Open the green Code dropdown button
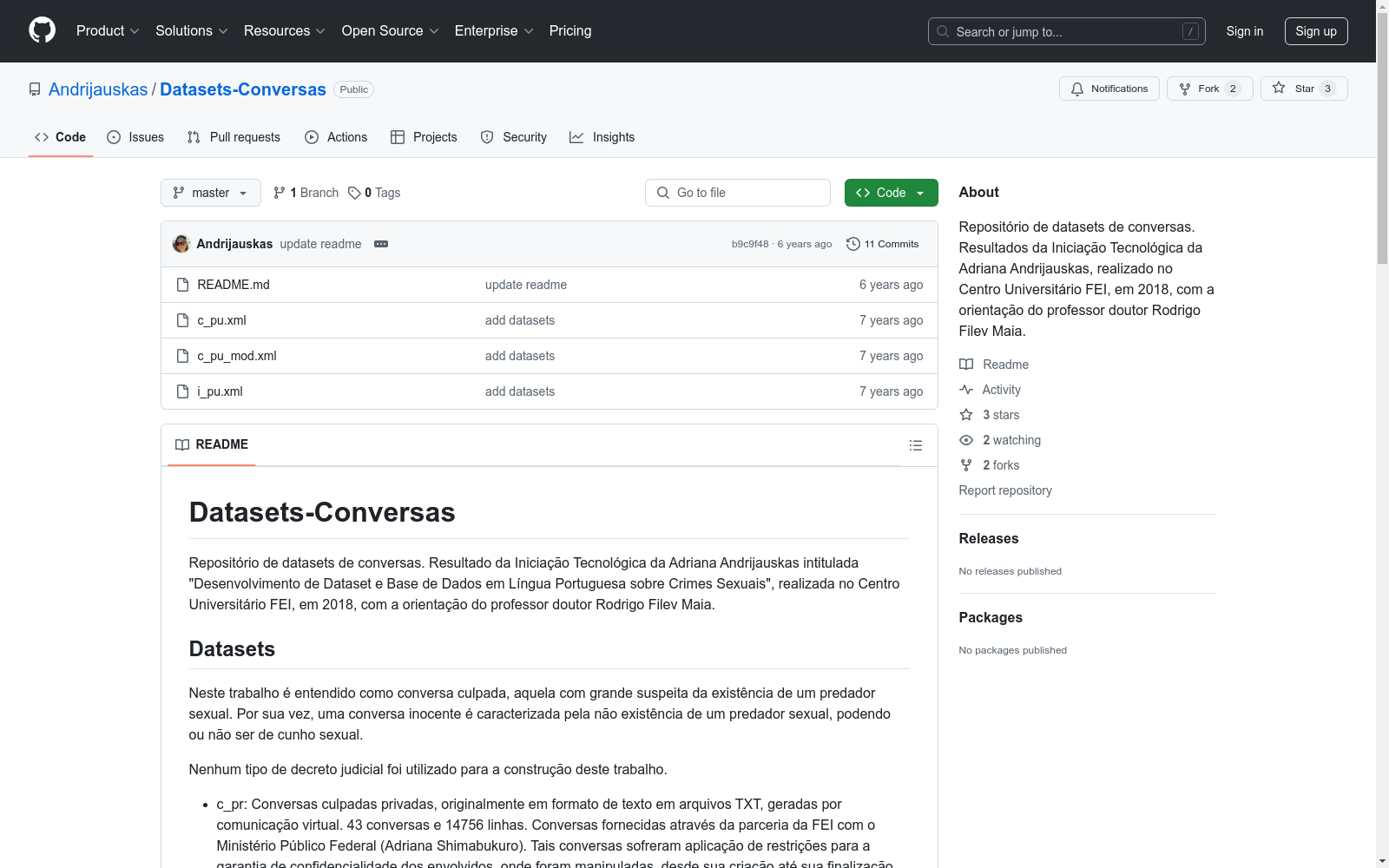 coord(891,193)
